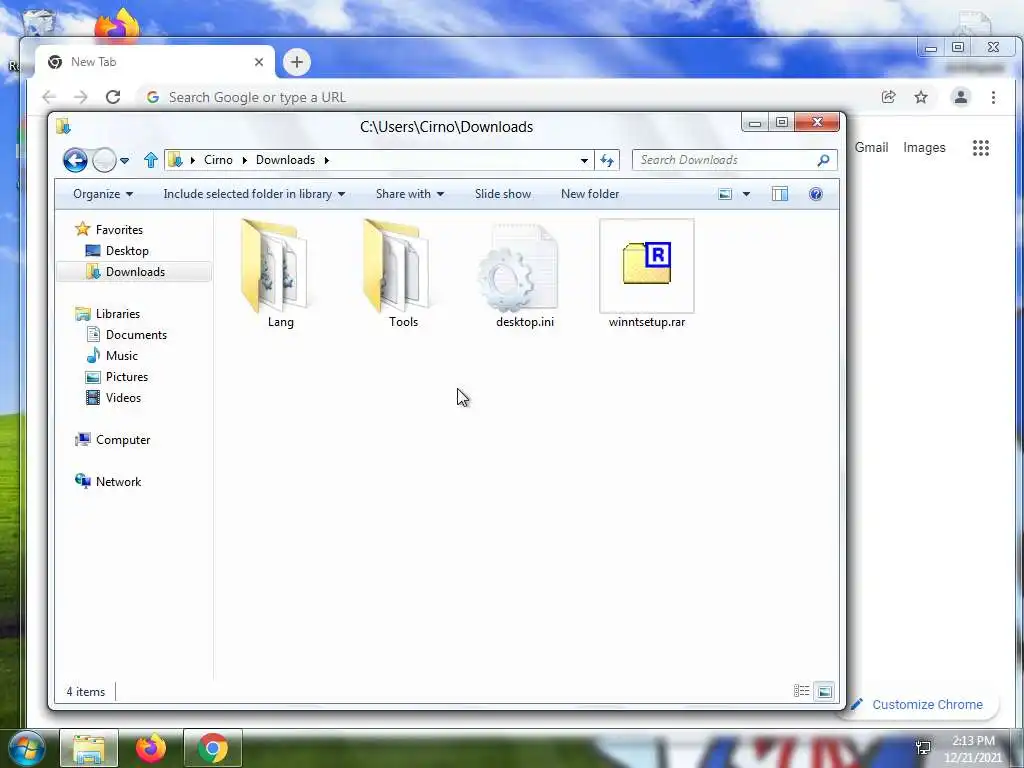Open recent locations dropdown beside Forward arrow

tap(125, 161)
